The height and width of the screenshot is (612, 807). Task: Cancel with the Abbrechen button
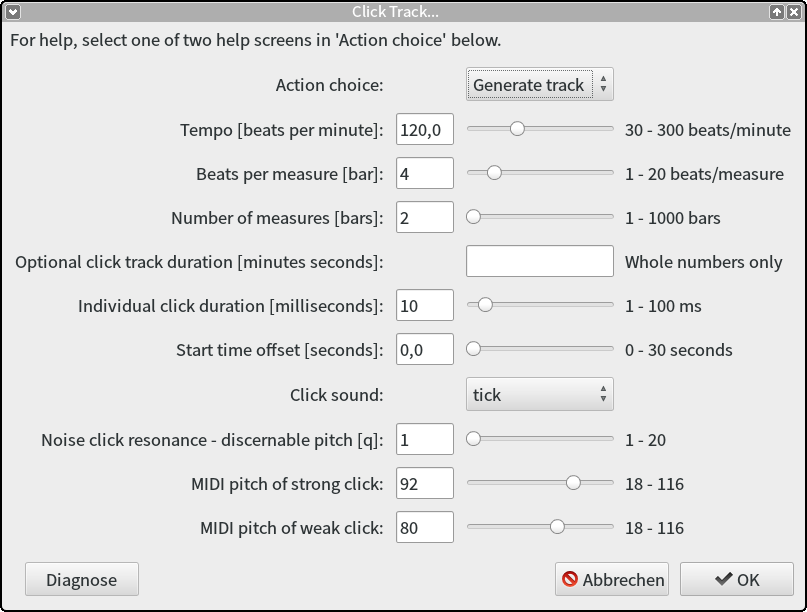[x=612, y=580]
